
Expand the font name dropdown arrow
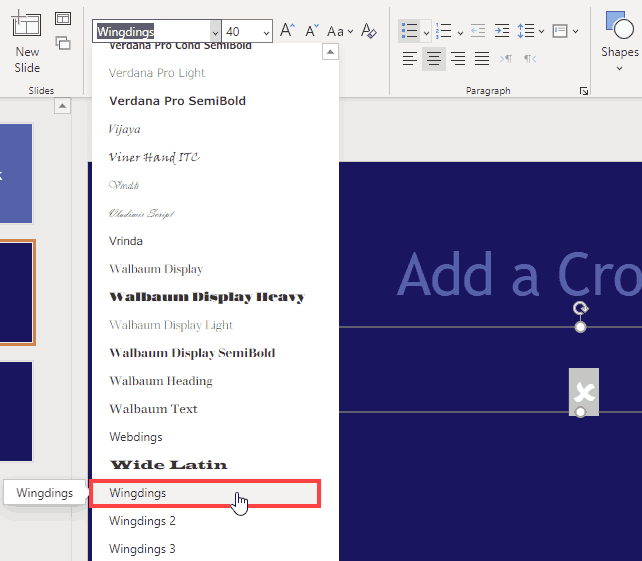click(x=215, y=32)
